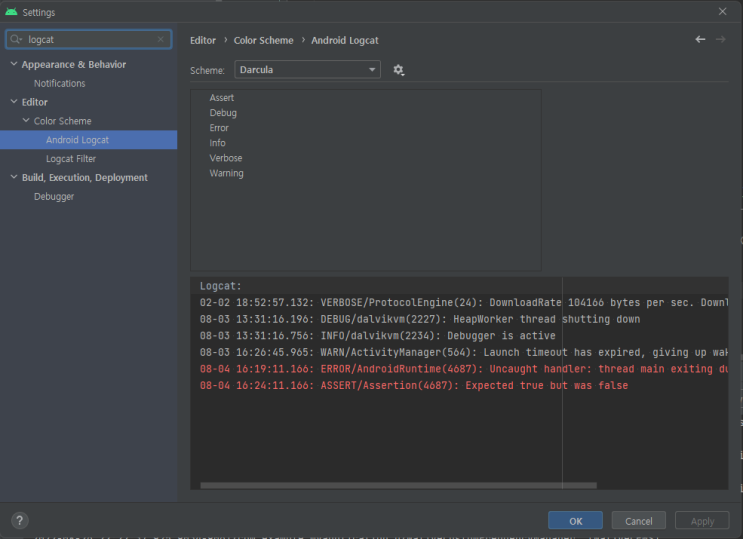This screenshot has width=743, height=539.
Task: Click the back navigation arrow
Action: tap(700, 39)
